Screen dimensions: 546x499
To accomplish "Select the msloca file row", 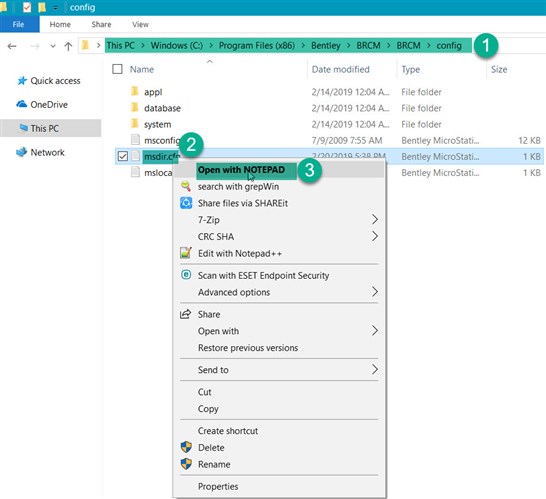I will click(x=158, y=173).
